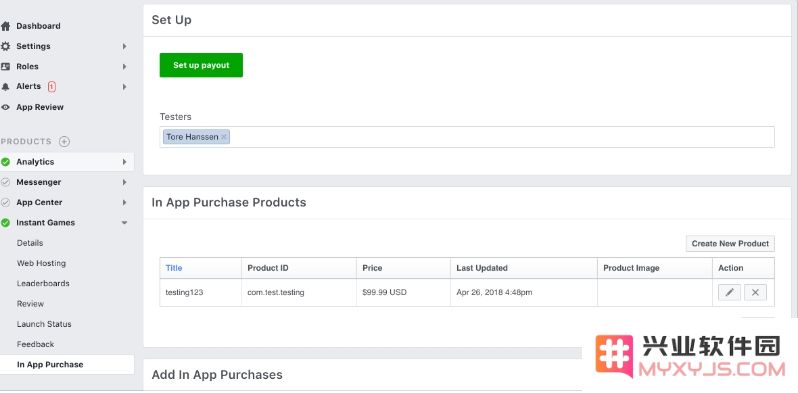Image resolution: width=798 pixels, height=393 pixels.
Task: Click the grey check beside App Center
Action: tap(5, 203)
